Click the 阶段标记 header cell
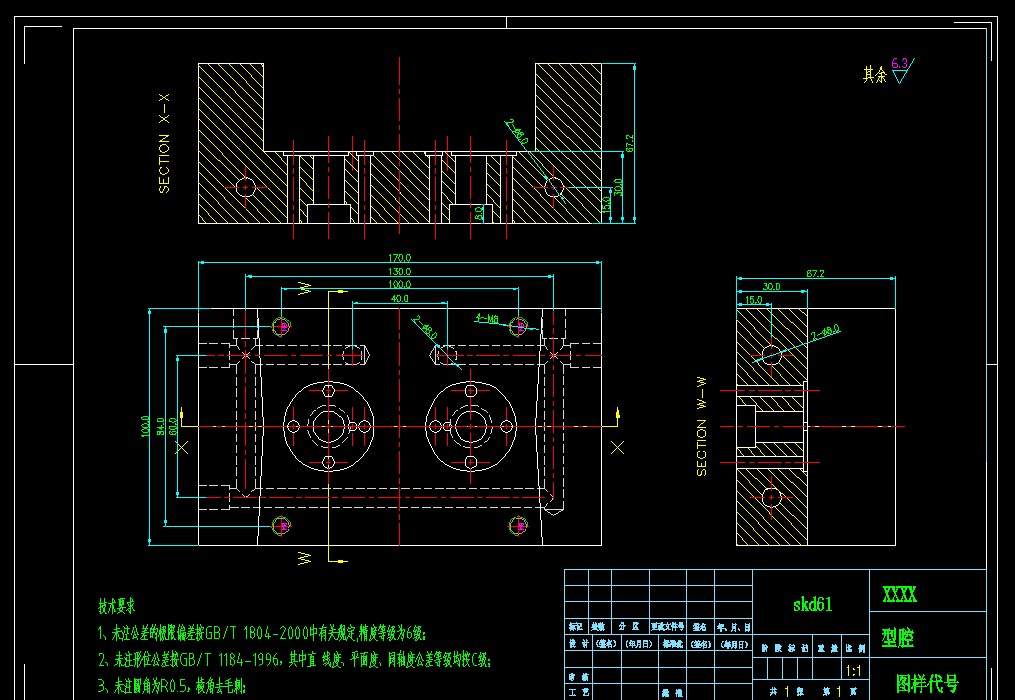This screenshot has width=1015, height=700. coord(781,648)
